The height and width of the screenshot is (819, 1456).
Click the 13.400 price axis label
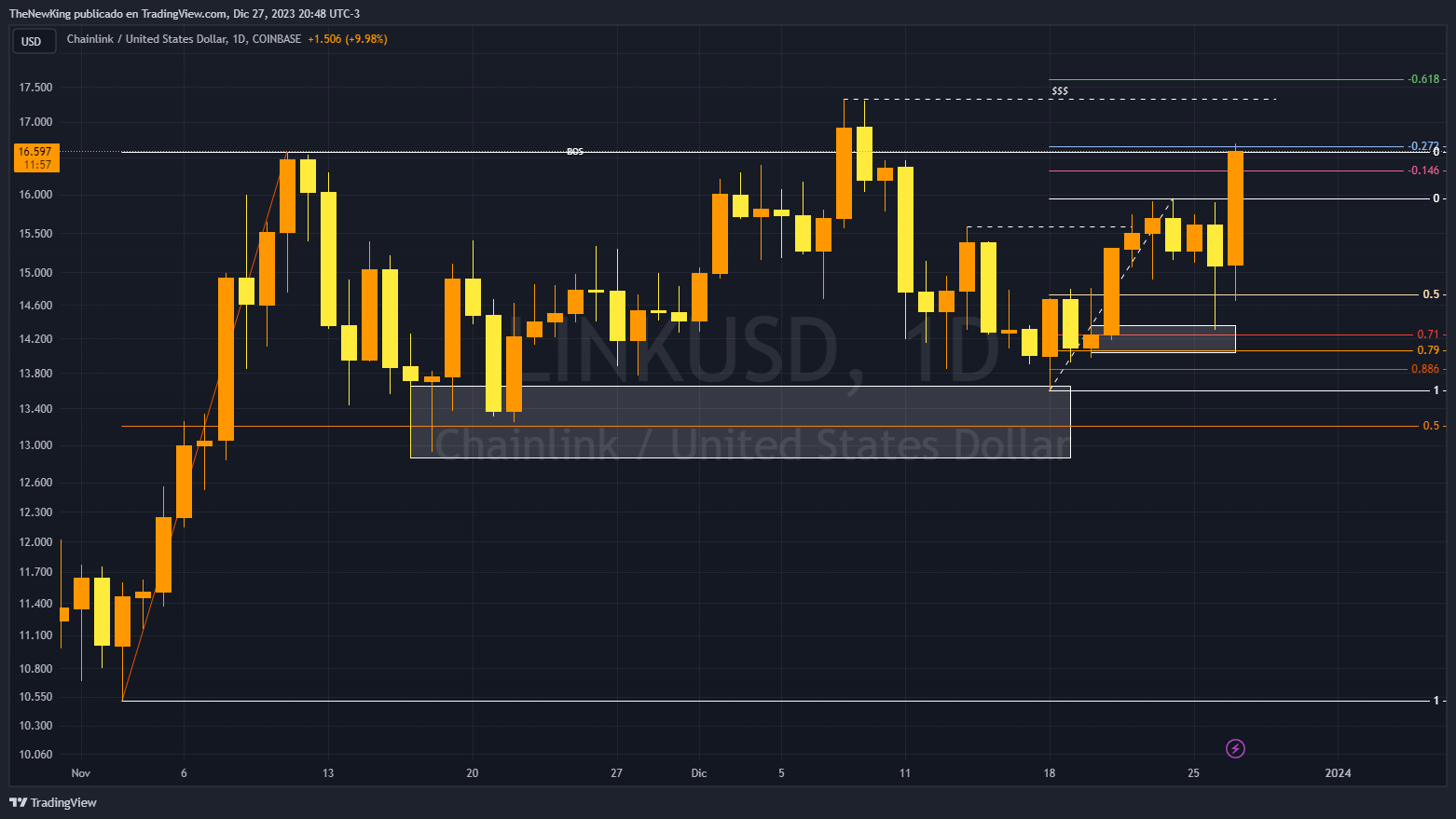(35, 409)
